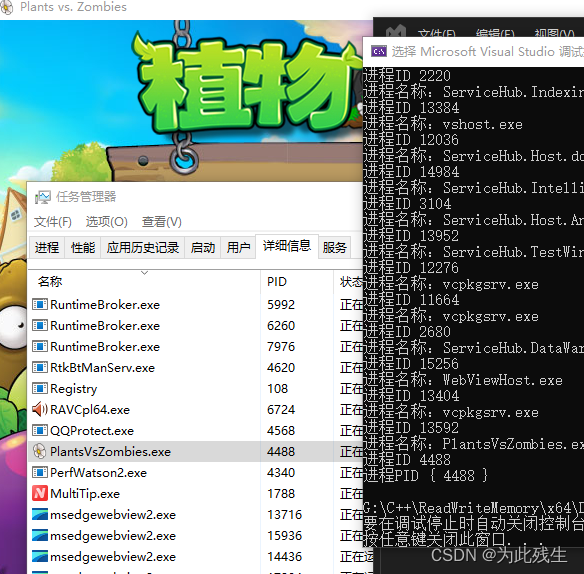
Task: Click the console line 进程ID 13592
Action: point(411,428)
